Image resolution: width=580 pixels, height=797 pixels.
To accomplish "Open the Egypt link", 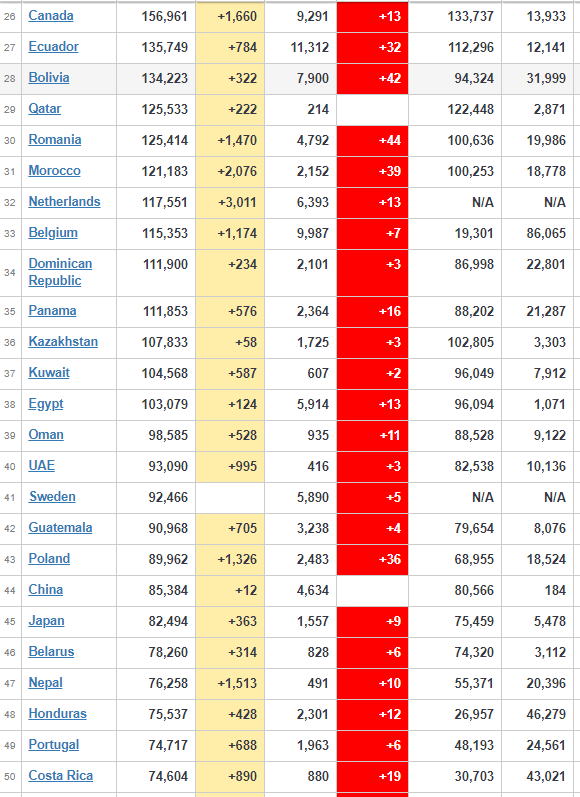I will pyautogui.click(x=46, y=404).
